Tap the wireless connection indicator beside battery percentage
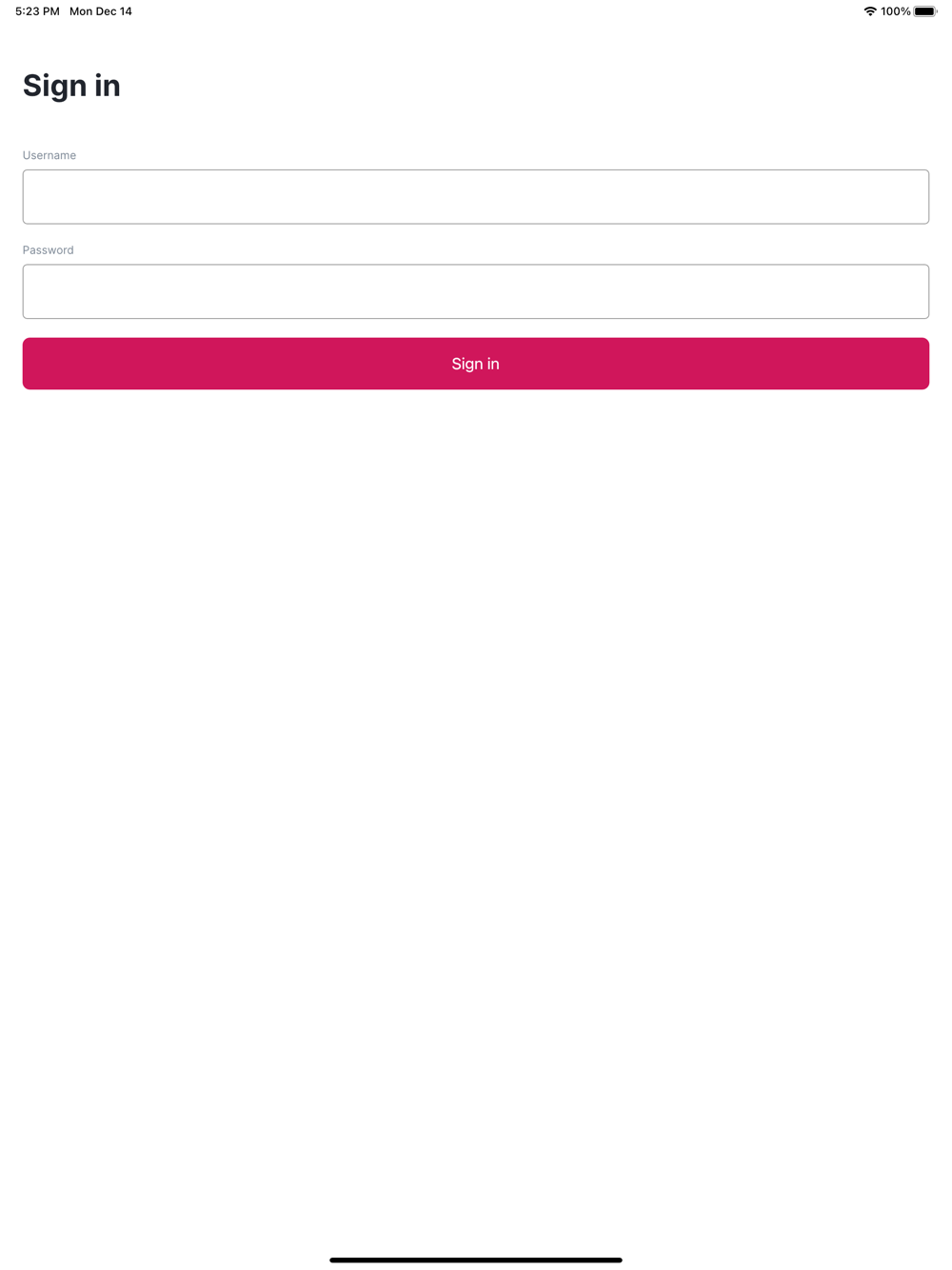Viewport: 952px width, 1270px height. pyautogui.click(x=869, y=11)
